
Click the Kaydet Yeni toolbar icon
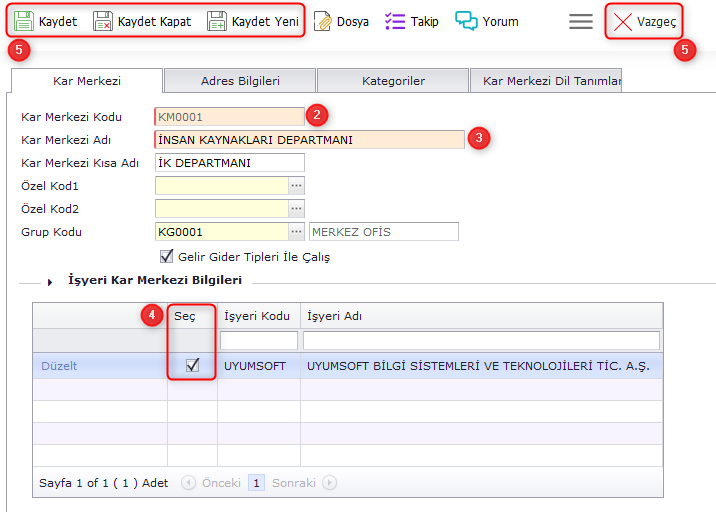[x=217, y=21]
